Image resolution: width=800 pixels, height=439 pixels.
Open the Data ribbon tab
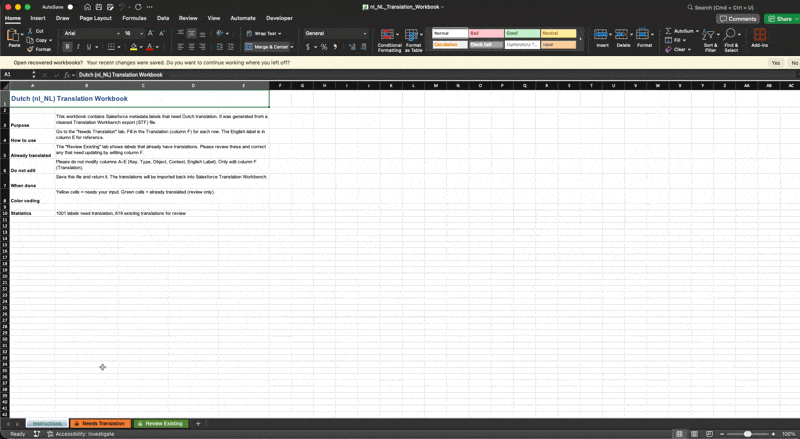[x=163, y=18]
